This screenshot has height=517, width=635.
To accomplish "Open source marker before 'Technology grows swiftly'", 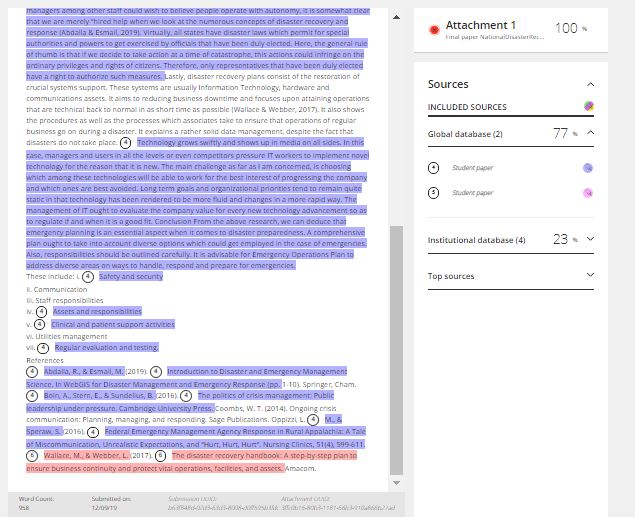I will pyautogui.click(x=126, y=143).
